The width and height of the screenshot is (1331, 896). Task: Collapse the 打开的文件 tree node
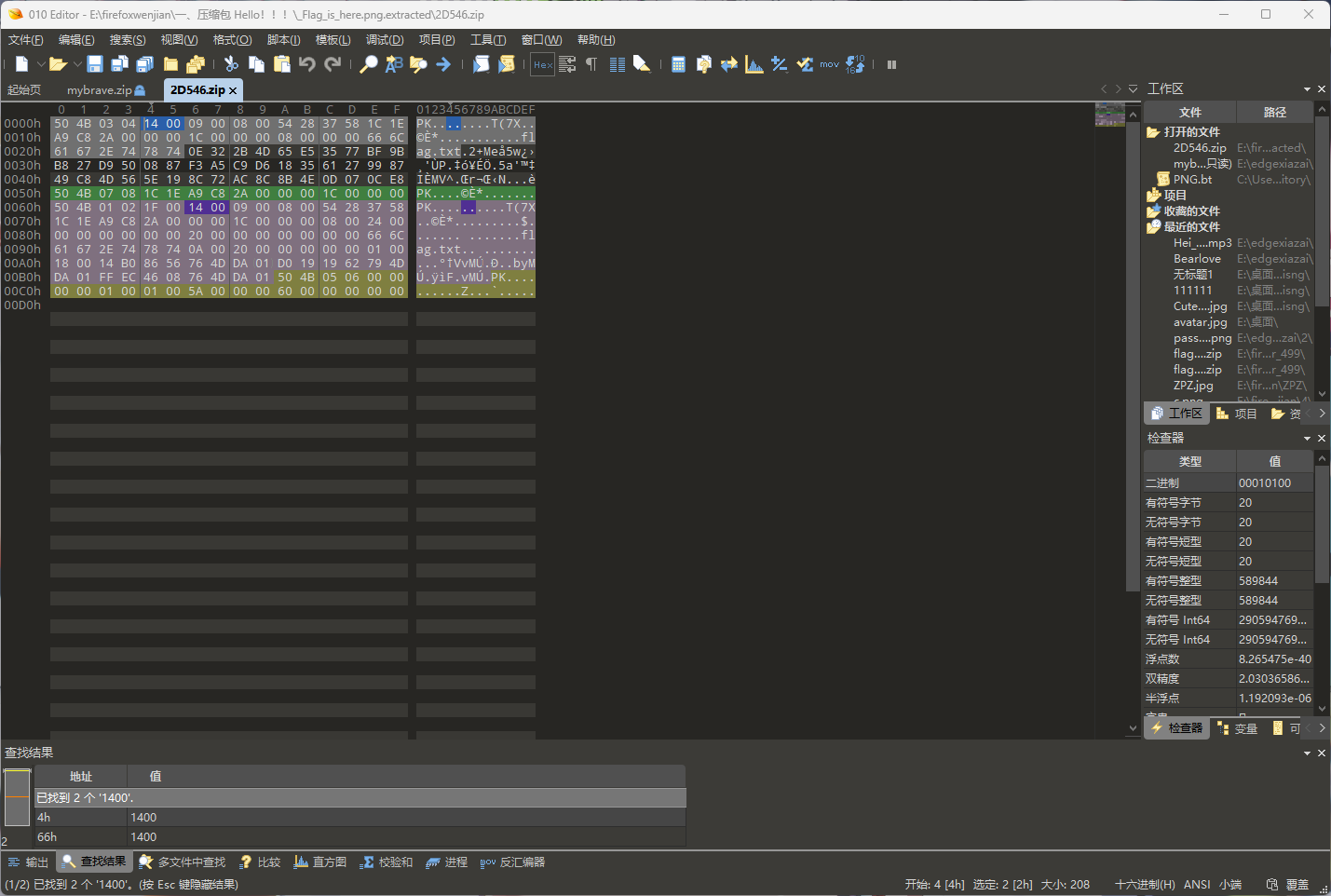click(x=1152, y=132)
